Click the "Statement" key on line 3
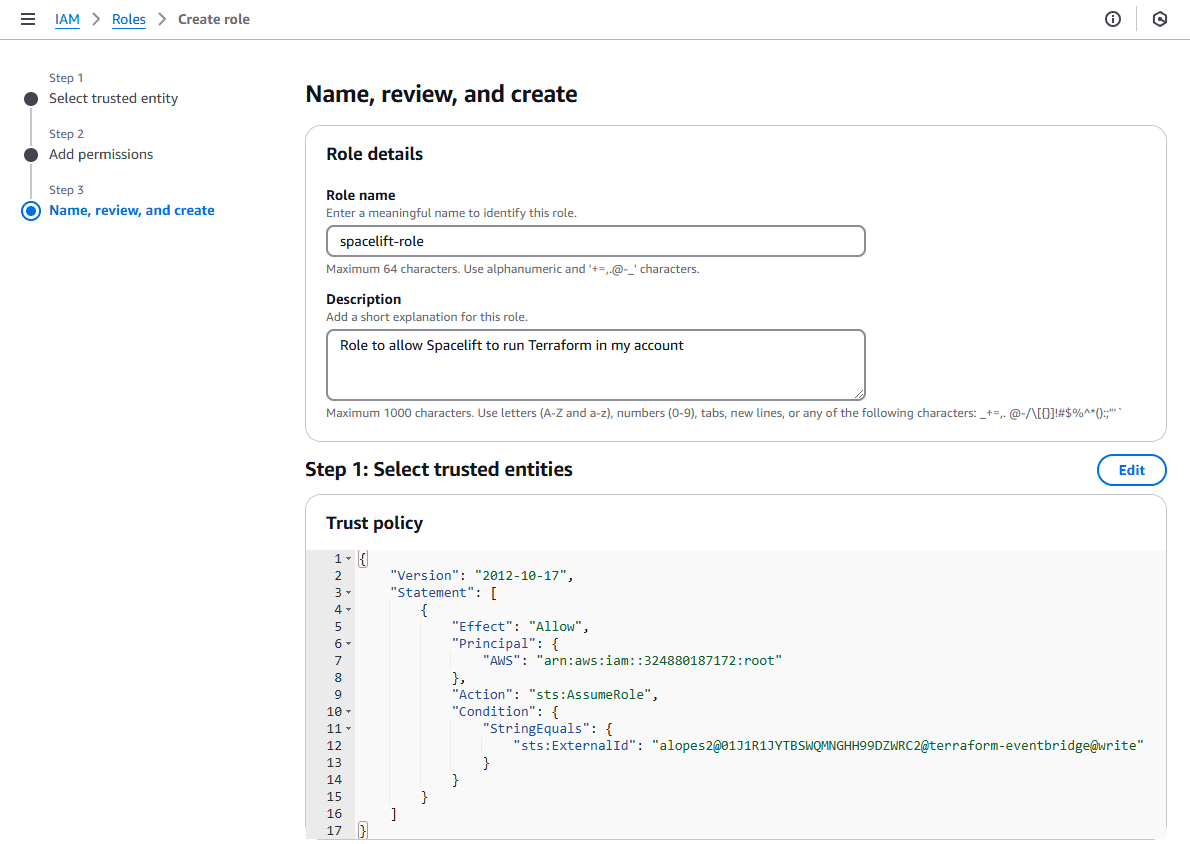This screenshot has height=844, width=1190. (433, 593)
